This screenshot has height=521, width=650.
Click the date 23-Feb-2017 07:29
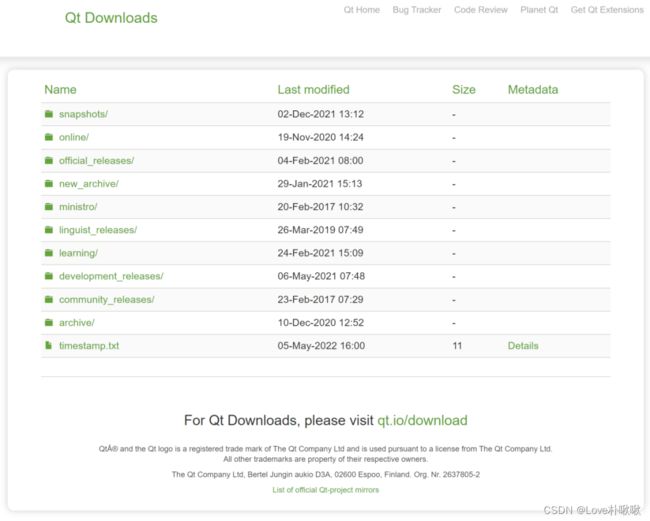pyautogui.click(x=320, y=299)
